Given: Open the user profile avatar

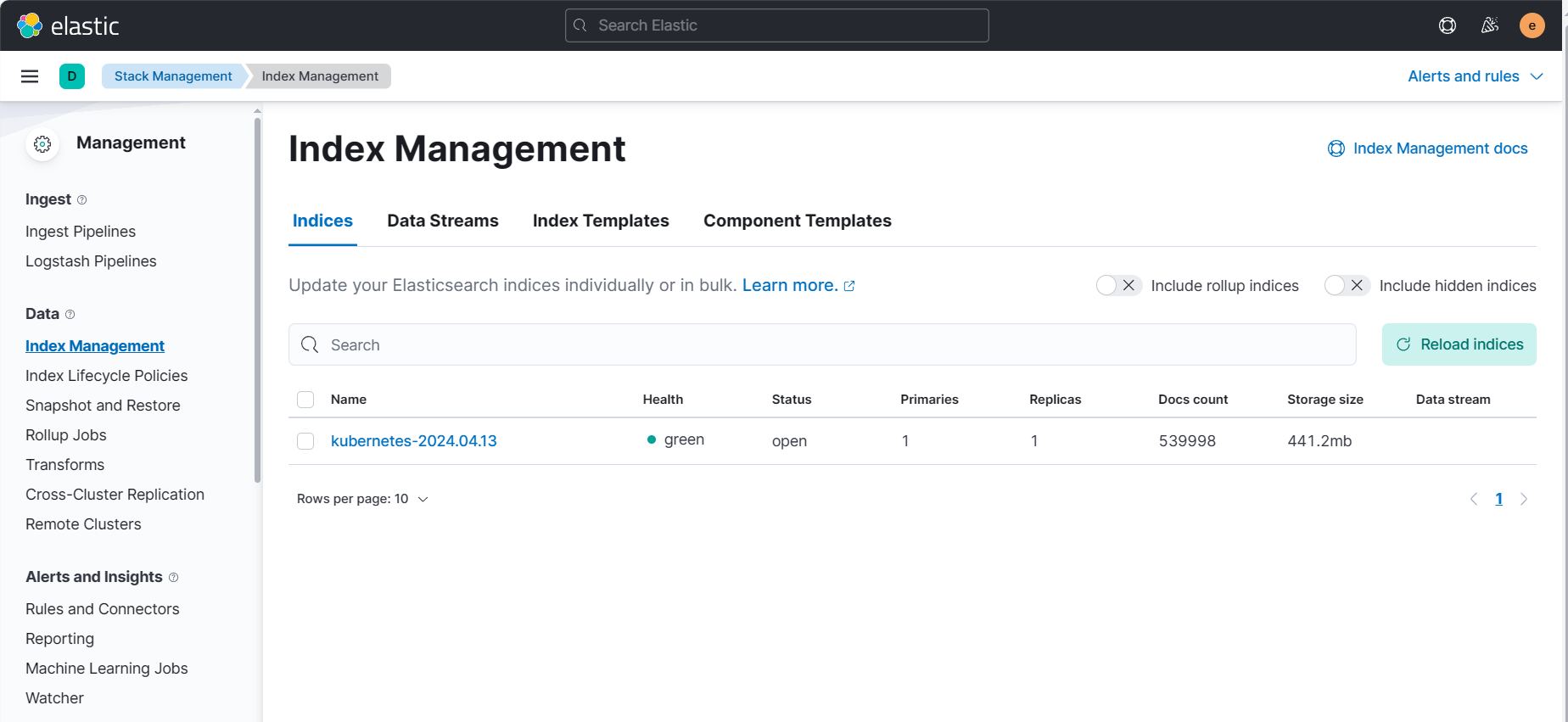Looking at the screenshot, I should [1532, 25].
